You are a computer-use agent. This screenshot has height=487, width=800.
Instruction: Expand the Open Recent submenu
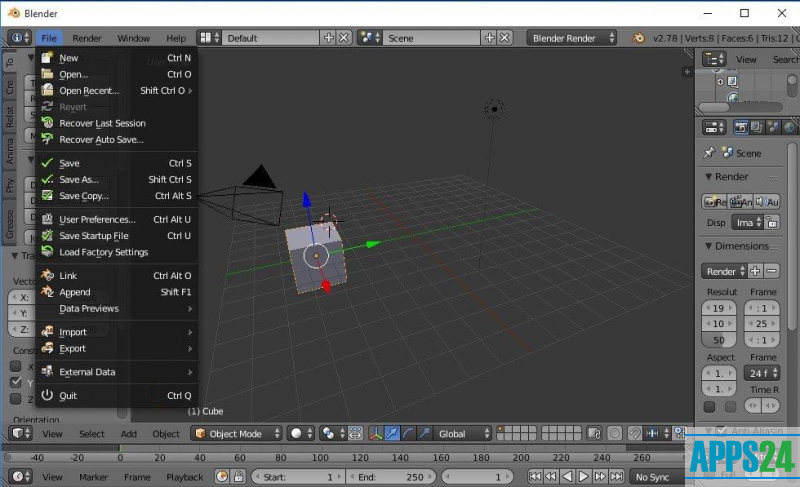point(116,91)
